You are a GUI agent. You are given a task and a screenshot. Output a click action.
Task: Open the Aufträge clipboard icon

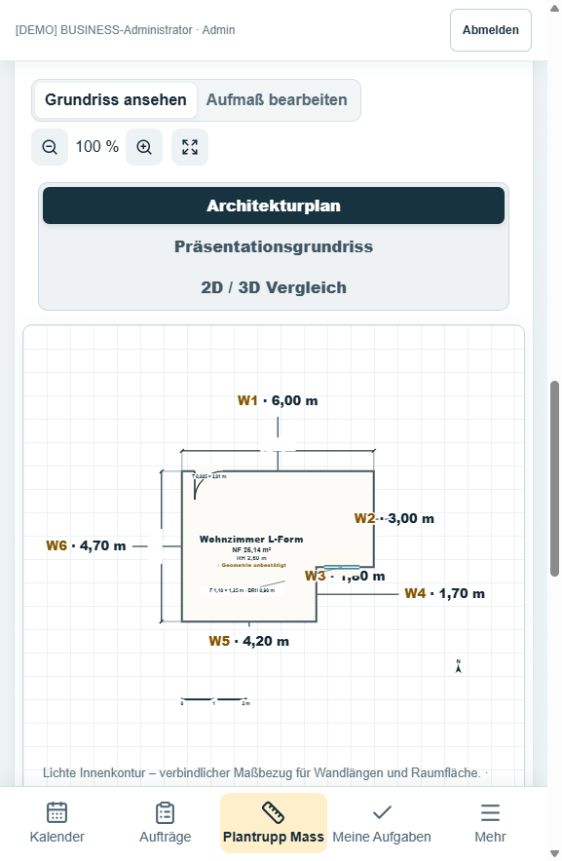pyautogui.click(x=165, y=812)
